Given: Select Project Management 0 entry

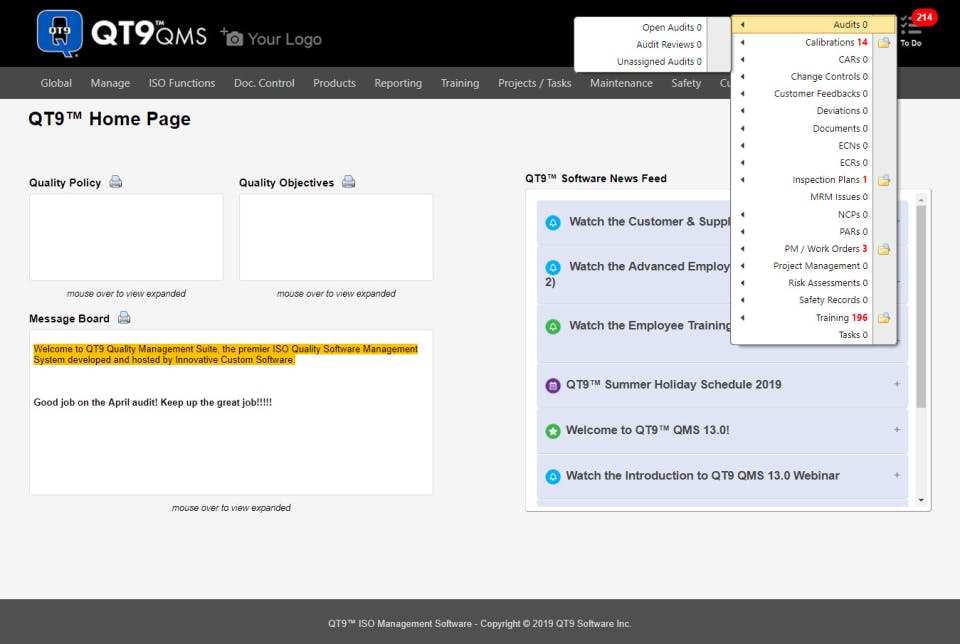Looking at the screenshot, I should (x=820, y=266).
